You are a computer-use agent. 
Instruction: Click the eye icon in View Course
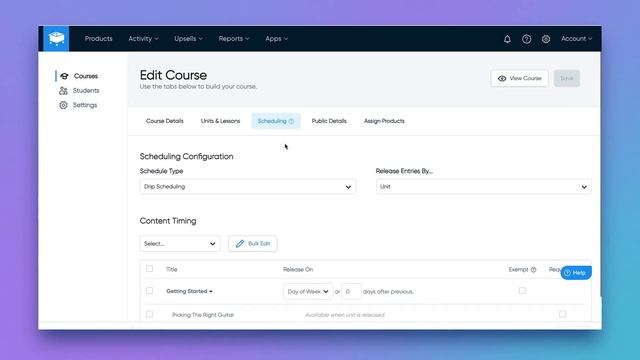tap(502, 78)
